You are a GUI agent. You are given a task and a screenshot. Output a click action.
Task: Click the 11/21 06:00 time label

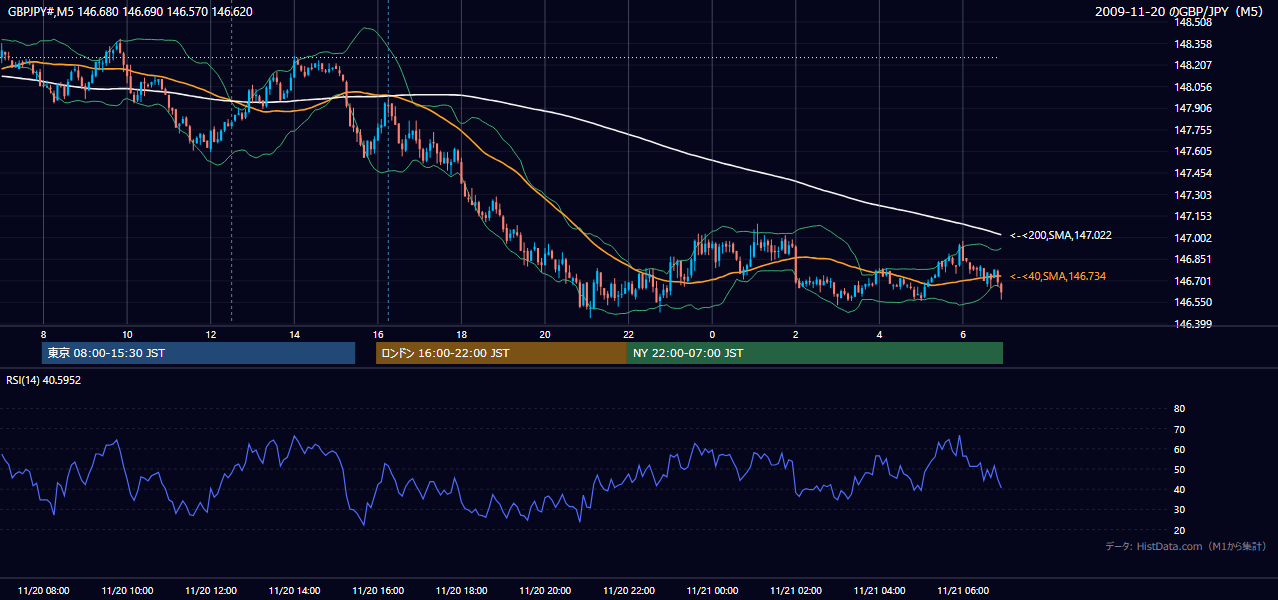[963, 591]
